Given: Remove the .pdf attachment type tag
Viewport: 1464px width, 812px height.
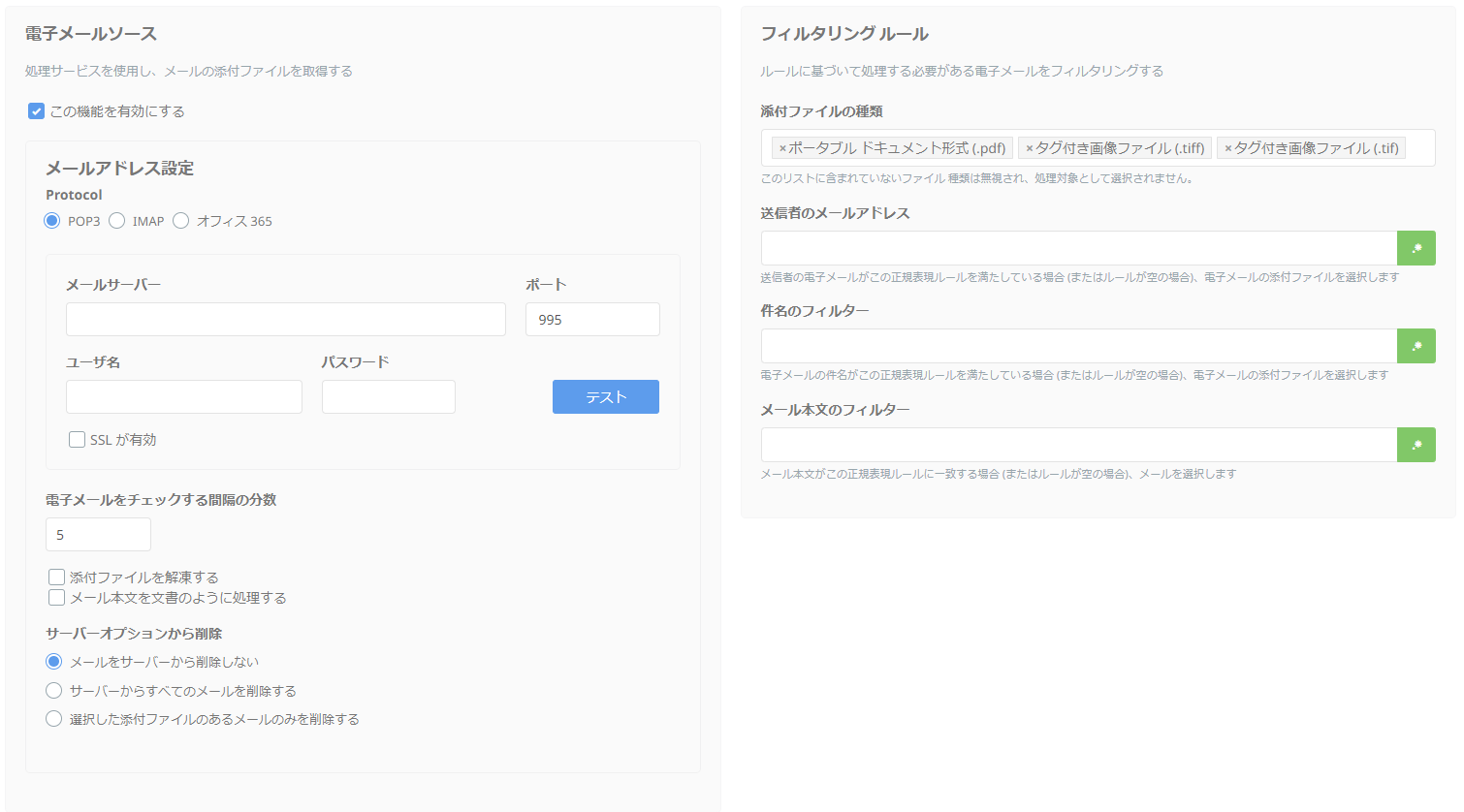Looking at the screenshot, I should pos(782,148).
